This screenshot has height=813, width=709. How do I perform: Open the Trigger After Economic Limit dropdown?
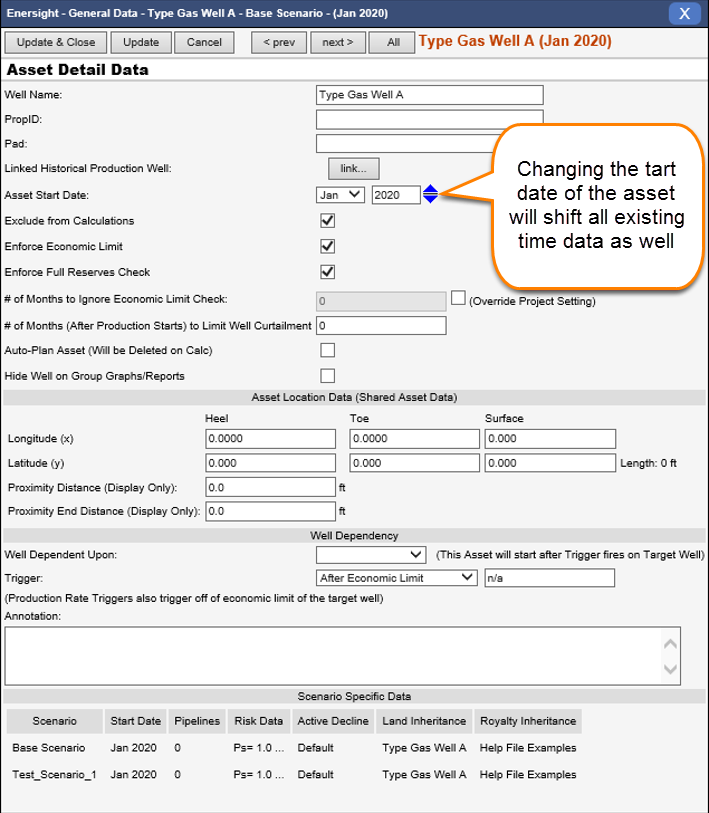pyautogui.click(x=397, y=578)
